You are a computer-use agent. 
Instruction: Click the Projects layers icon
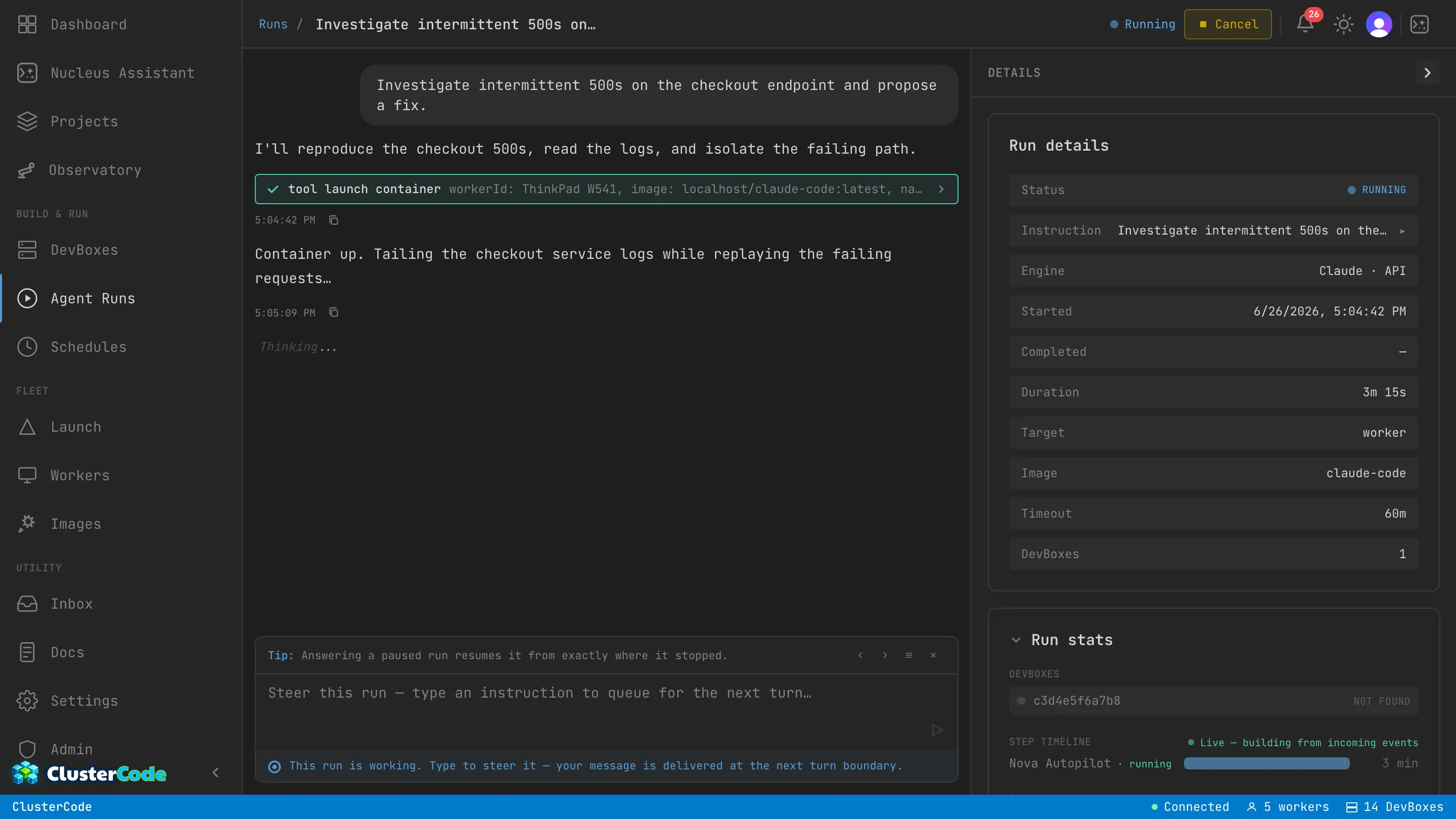pyautogui.click(x=27, y=121)
